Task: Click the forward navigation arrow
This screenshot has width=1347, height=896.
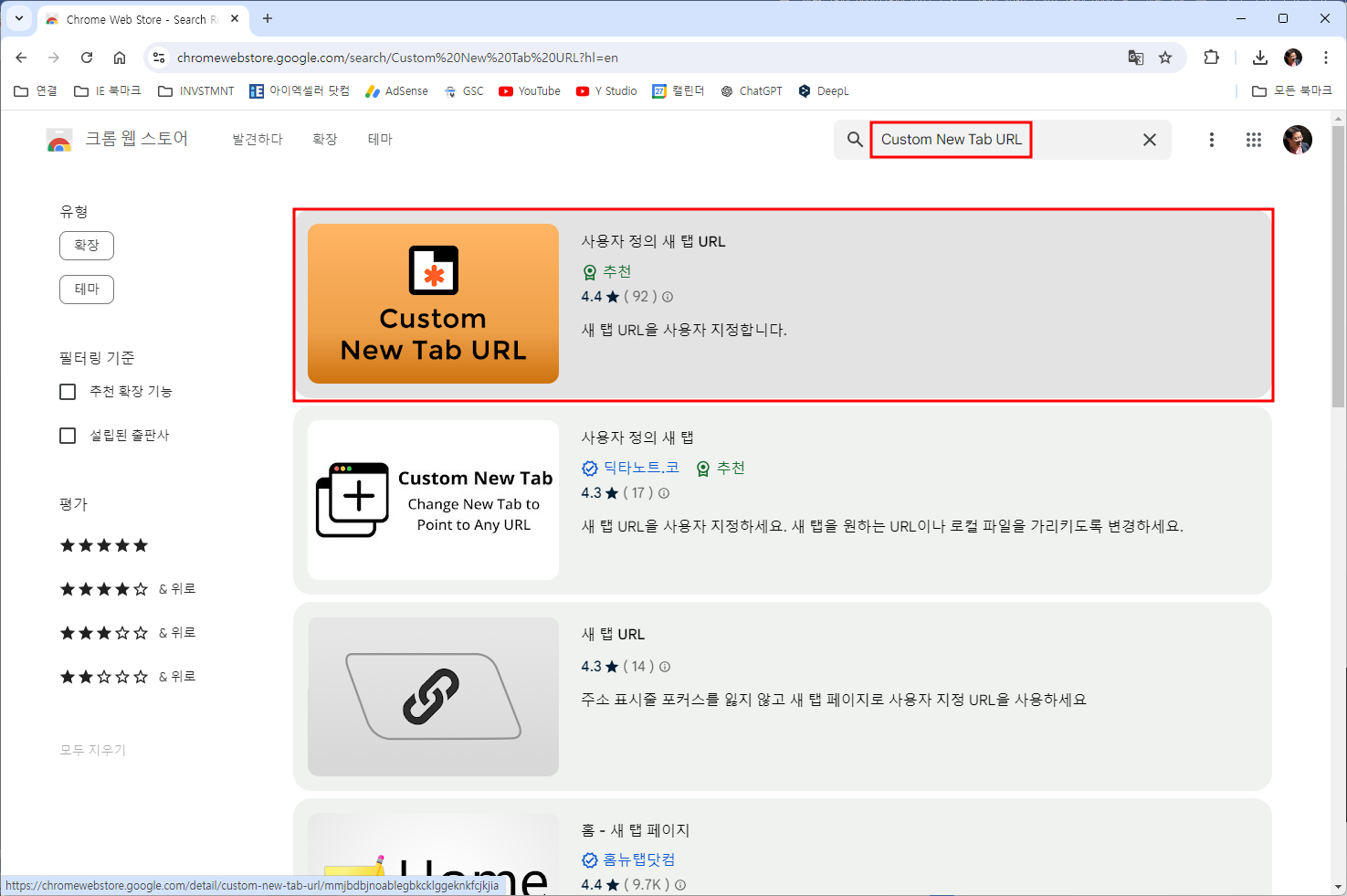Action: pos(54,58)
